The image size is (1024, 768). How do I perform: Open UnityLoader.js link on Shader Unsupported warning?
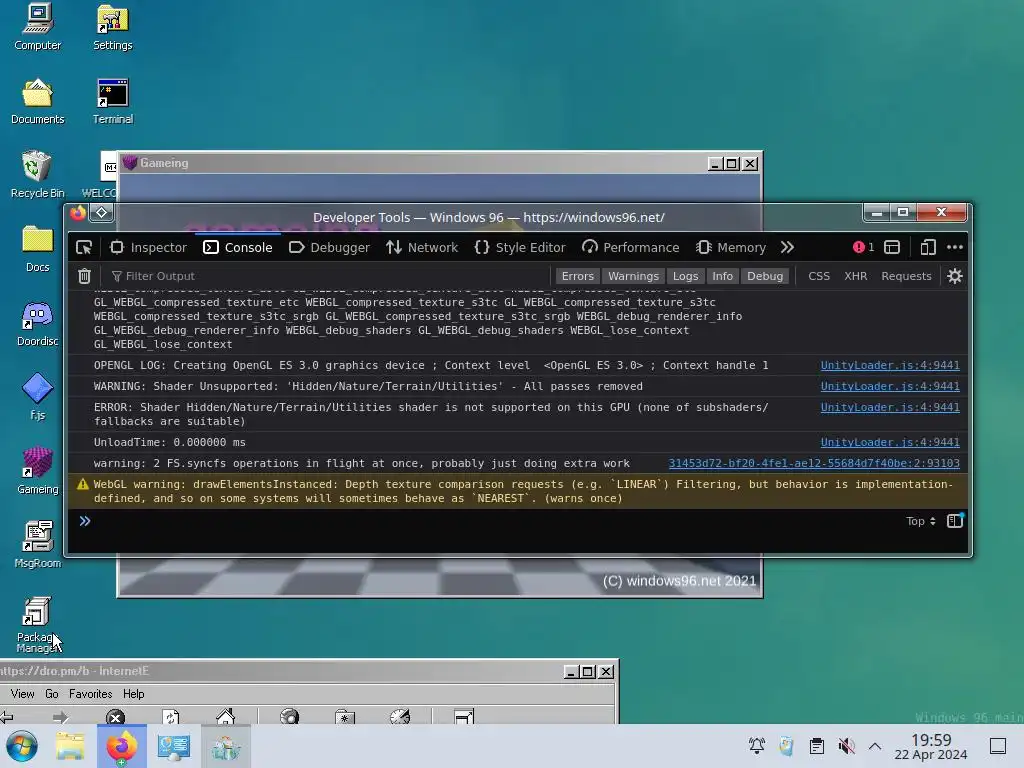[889, 386]
